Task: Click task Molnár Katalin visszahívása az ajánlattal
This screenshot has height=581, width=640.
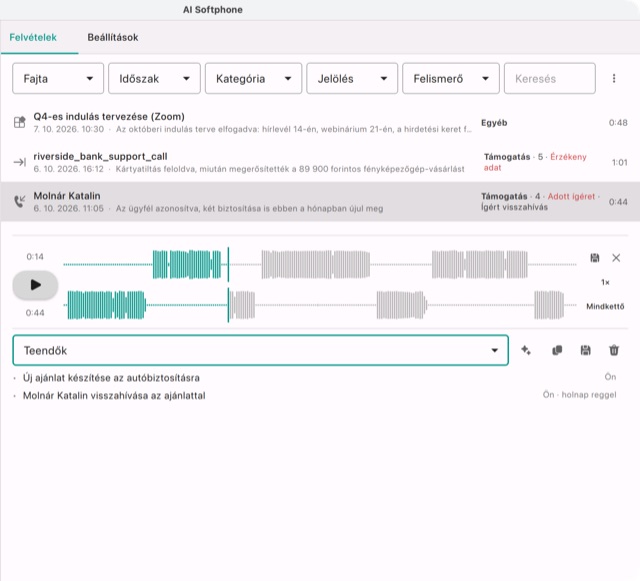Action: [x=114, y=396]
